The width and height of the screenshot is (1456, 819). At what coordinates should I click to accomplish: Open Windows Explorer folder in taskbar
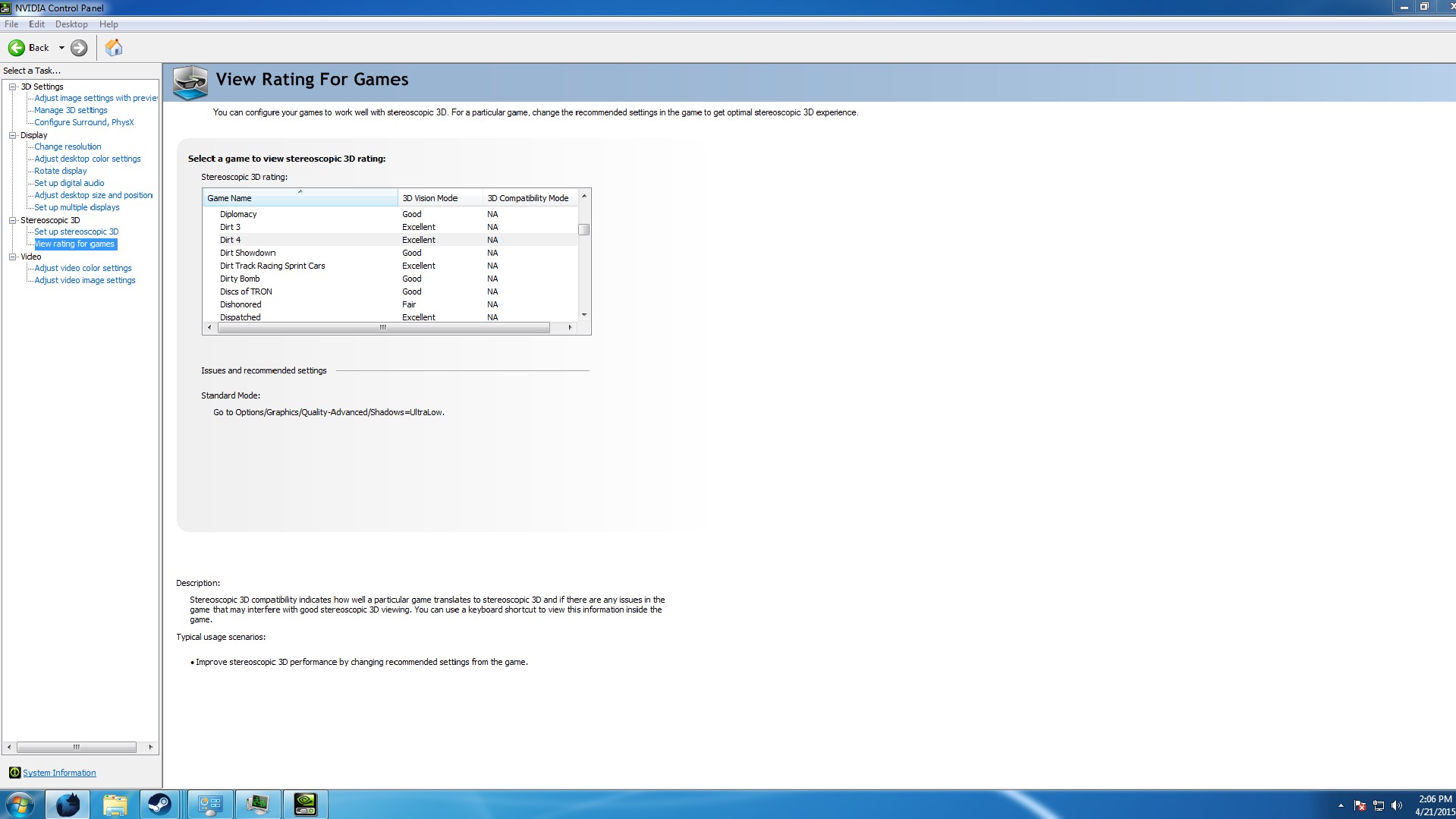click(x=115, y=804)
